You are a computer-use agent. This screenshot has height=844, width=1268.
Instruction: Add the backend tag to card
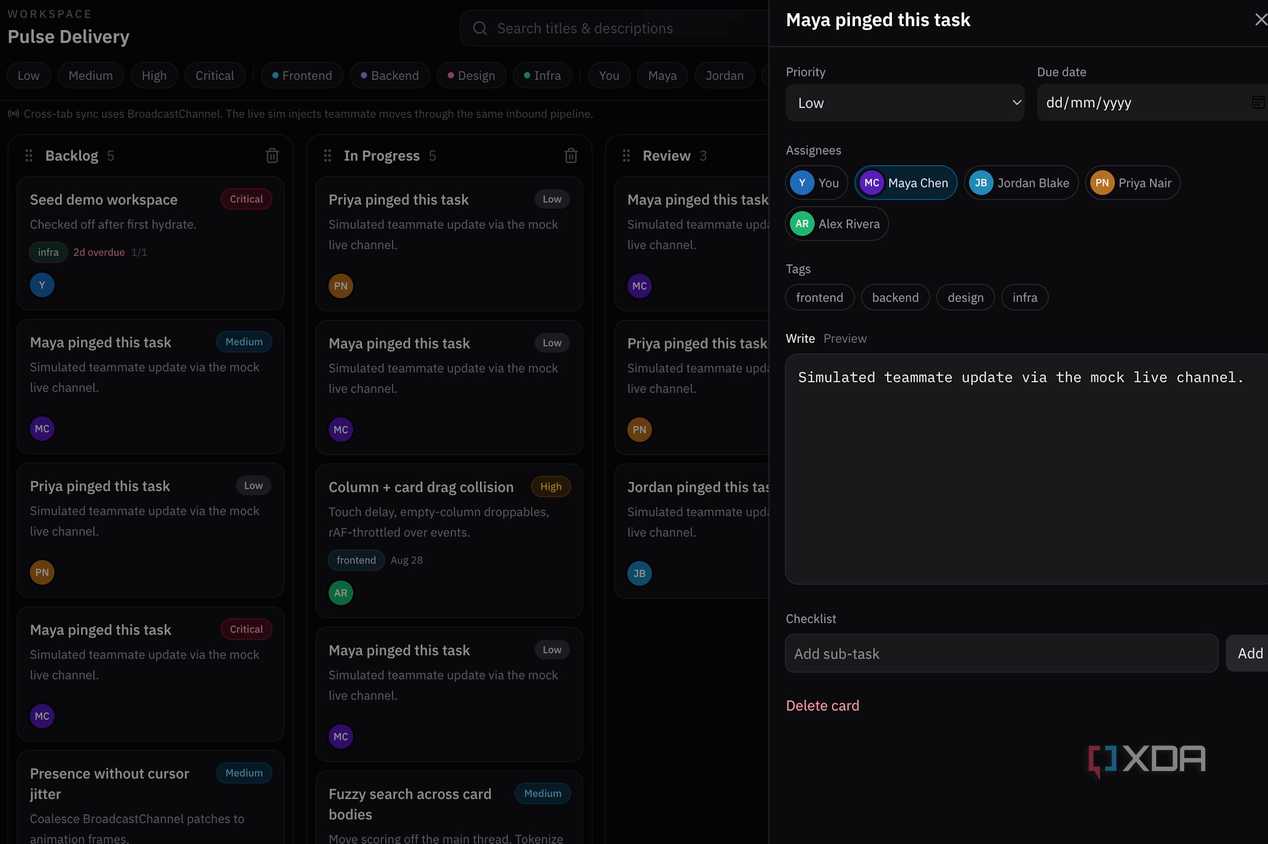pyautogui.click(x=895, y=297)
